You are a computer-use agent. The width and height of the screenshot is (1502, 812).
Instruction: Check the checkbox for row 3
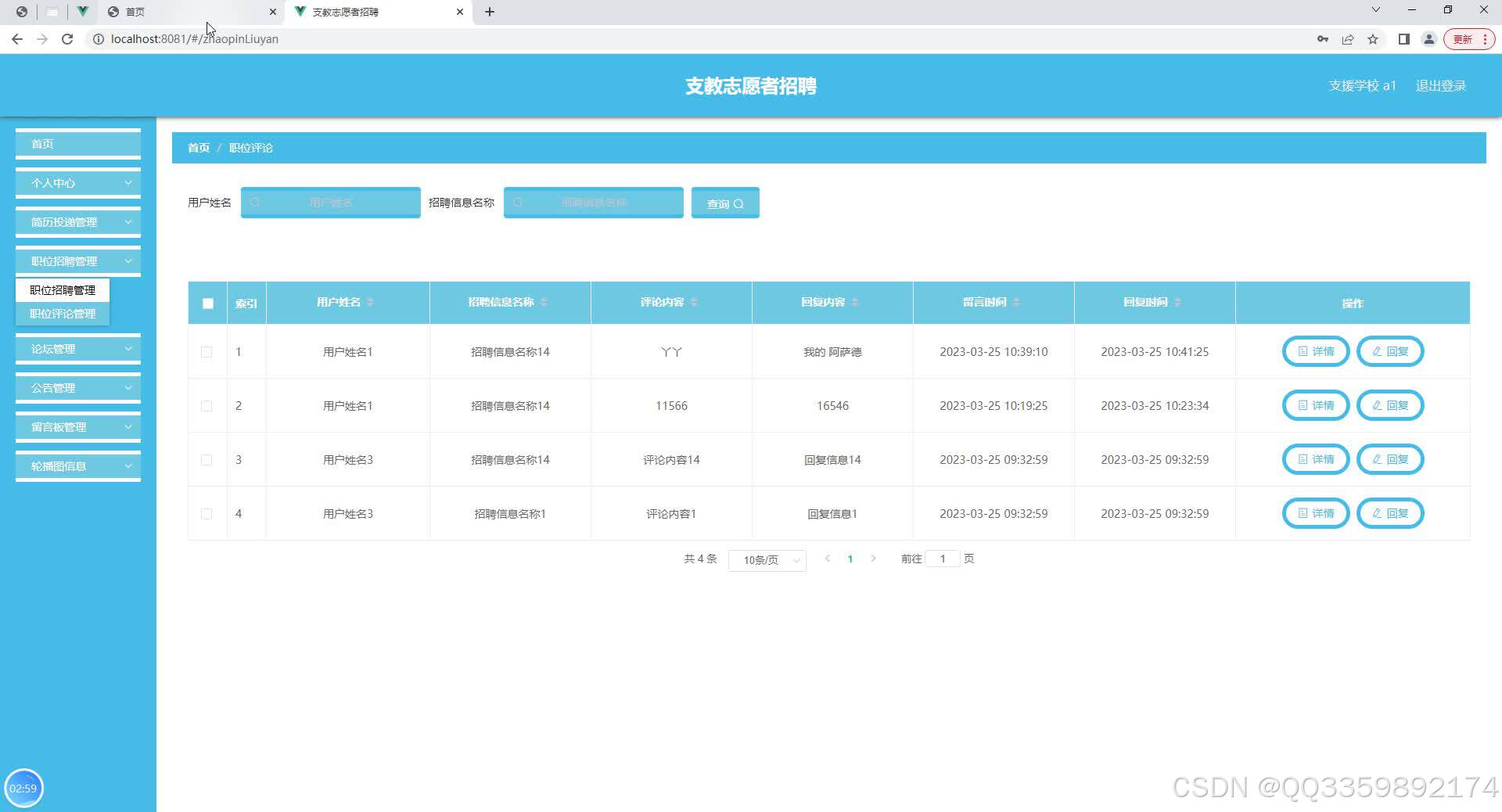pos(207,460)
